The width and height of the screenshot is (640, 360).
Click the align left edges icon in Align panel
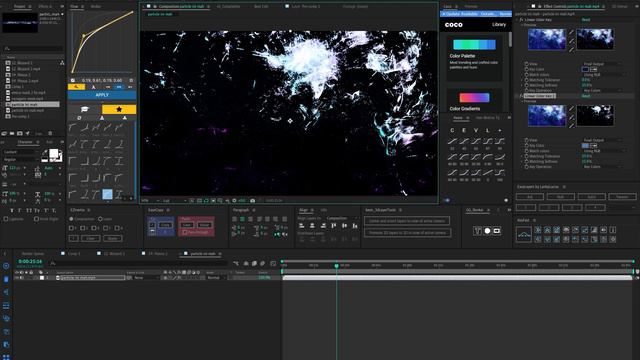click(302, 226)
